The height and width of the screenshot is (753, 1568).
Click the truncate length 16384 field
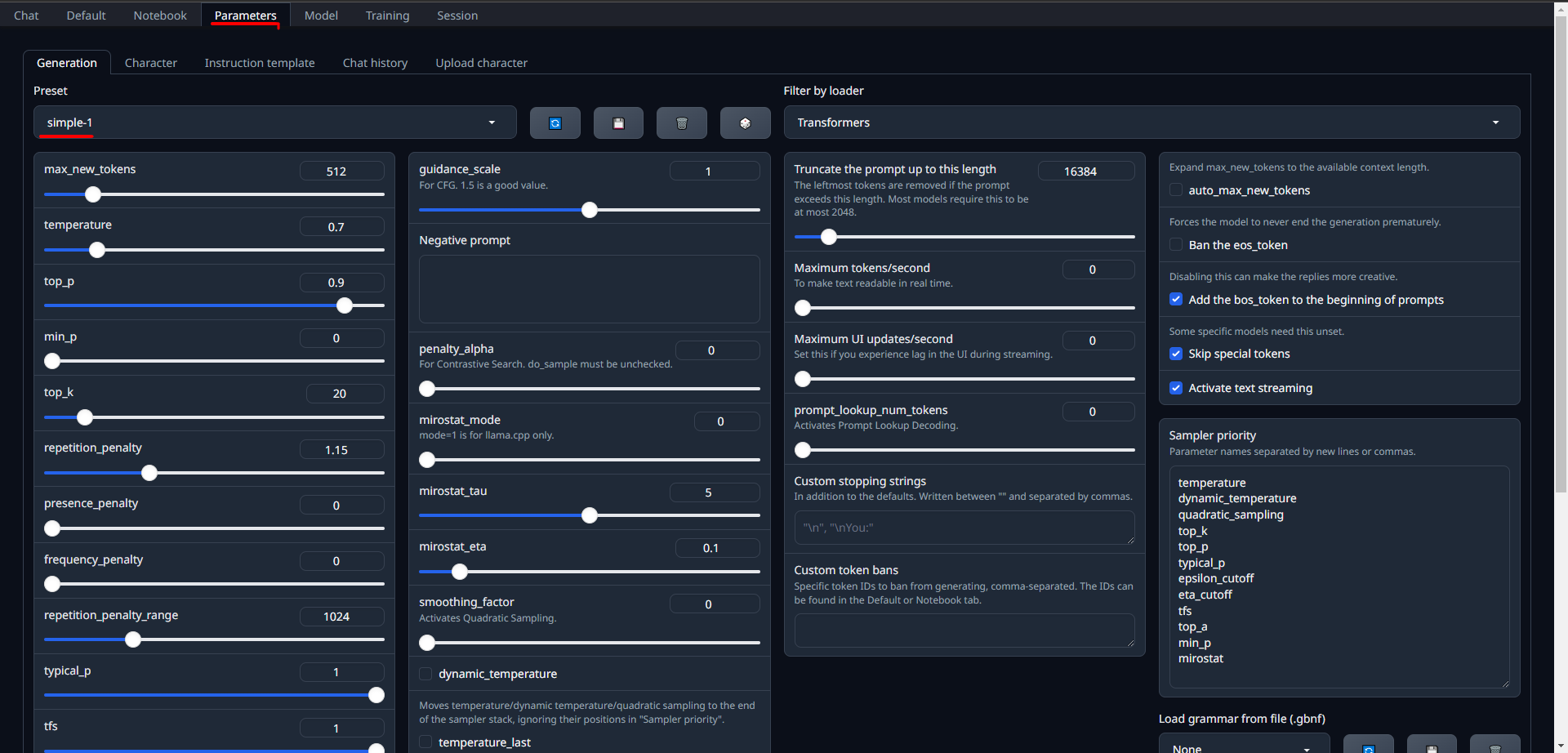click(1086, 171)
